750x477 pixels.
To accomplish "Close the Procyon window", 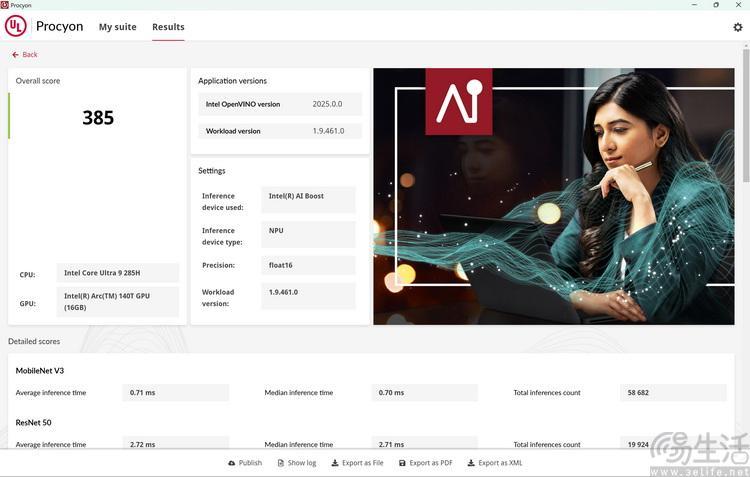I will [x=738, y=5].
